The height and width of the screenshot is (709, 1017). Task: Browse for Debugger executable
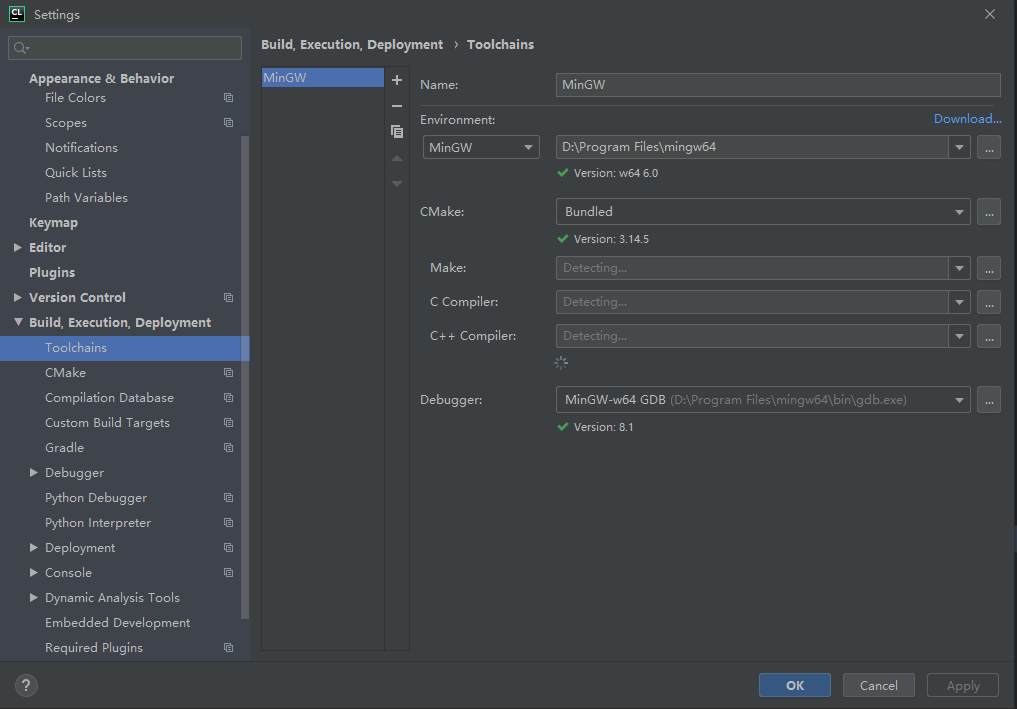(988, 400)
